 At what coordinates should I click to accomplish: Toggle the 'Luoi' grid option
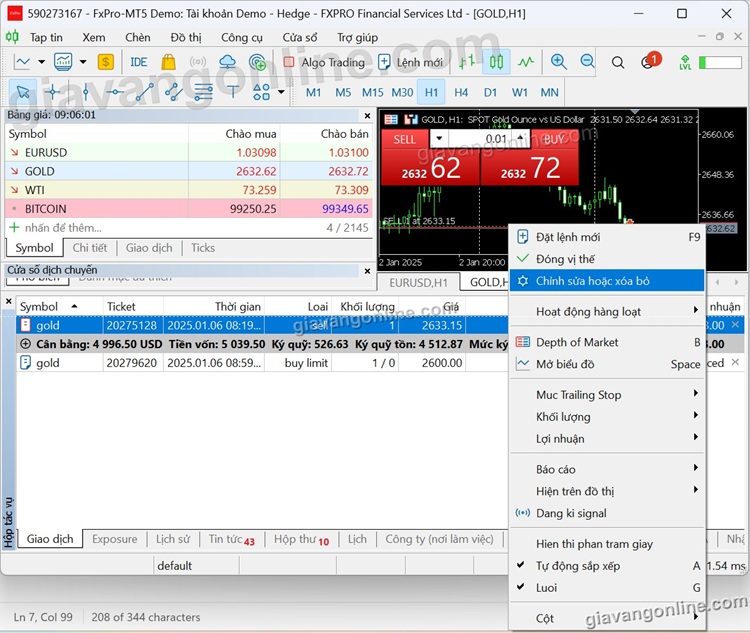click(546, 588)
